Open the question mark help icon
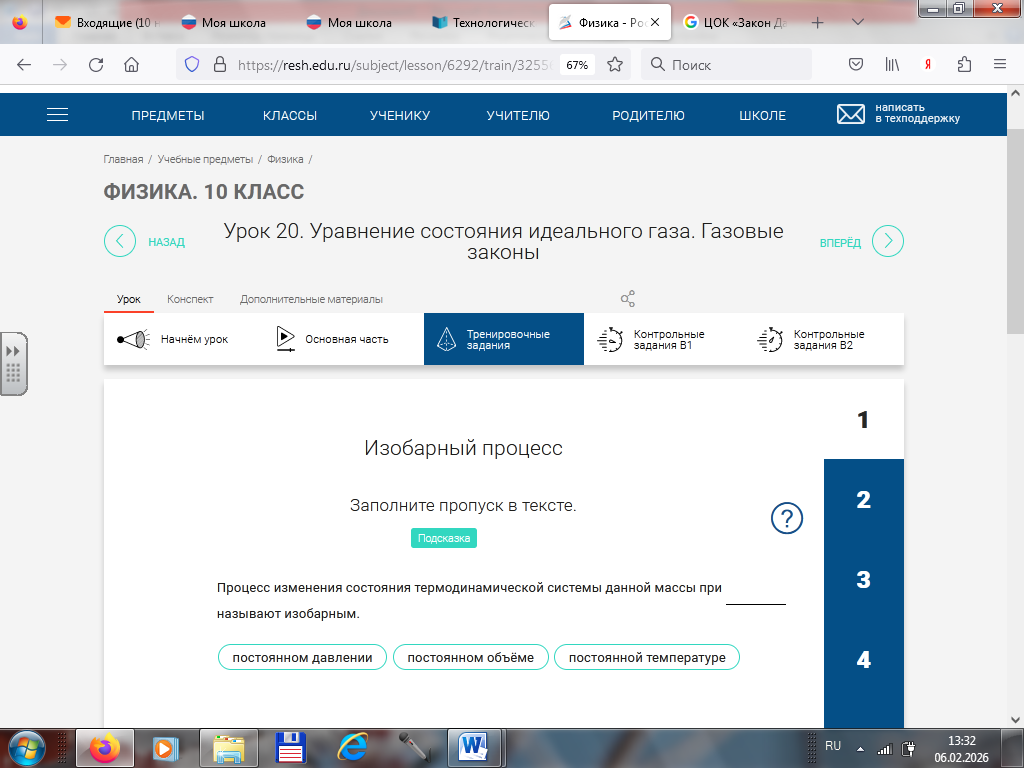1024x768 pixels. pyautogui.click(x=787, y=518)
